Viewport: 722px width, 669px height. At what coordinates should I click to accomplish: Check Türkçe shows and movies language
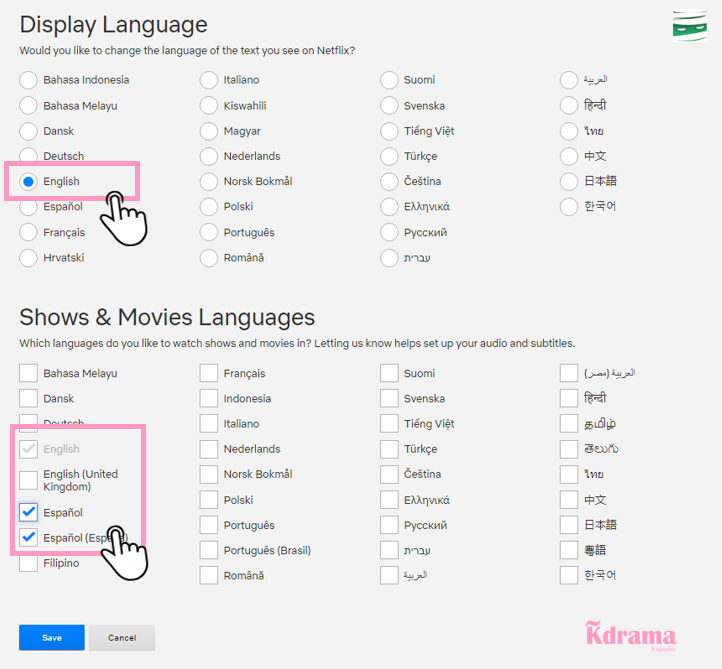tap(389, 449)
